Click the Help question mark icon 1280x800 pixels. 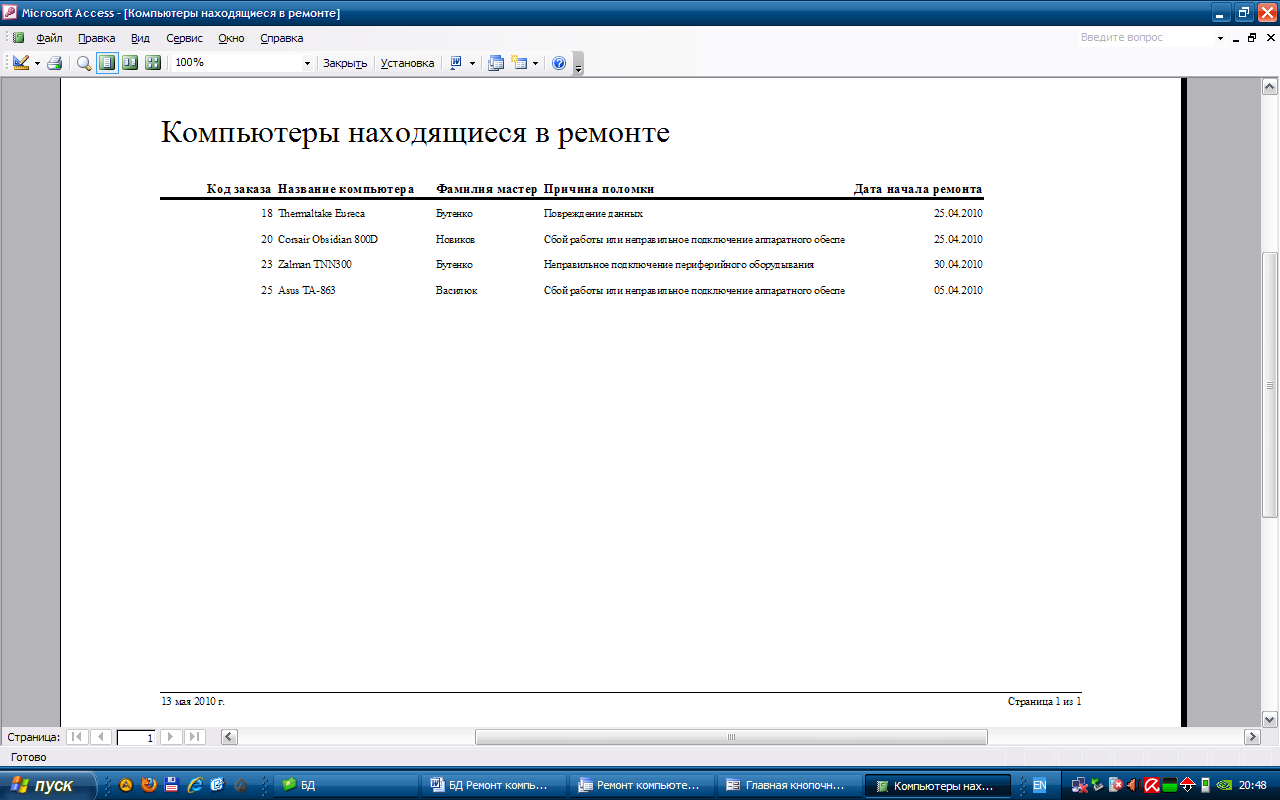[559, 63]
